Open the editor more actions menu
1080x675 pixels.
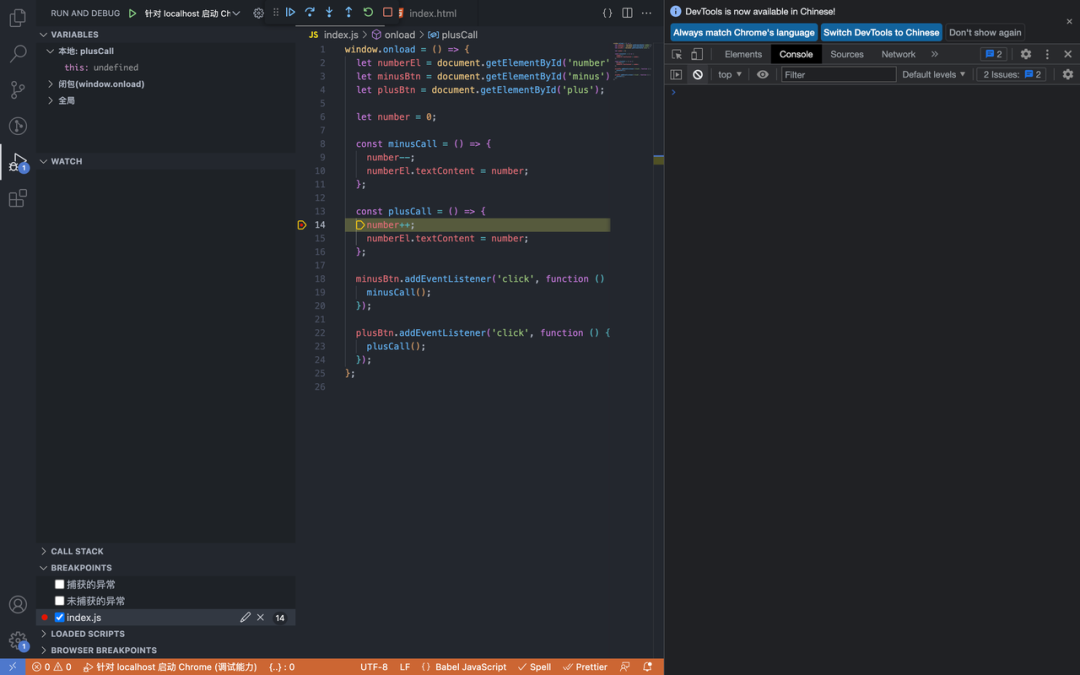646,13
